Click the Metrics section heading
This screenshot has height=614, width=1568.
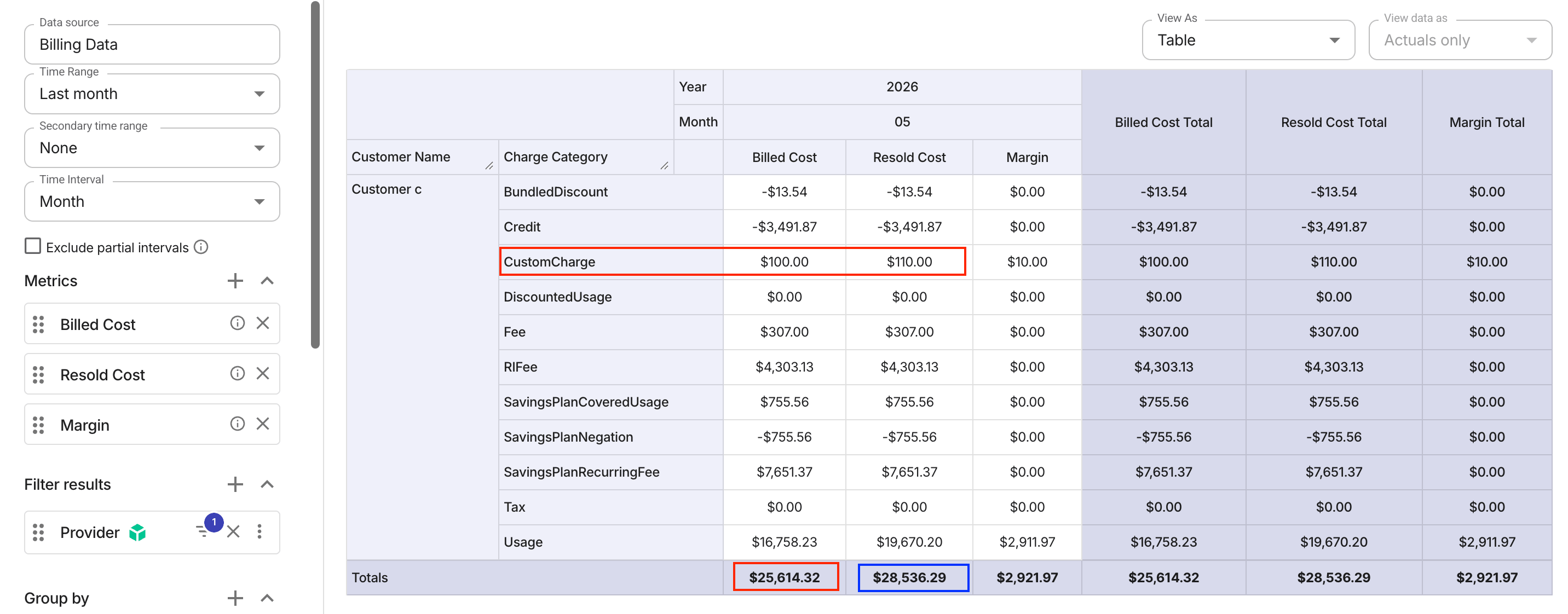pos(50,281)
